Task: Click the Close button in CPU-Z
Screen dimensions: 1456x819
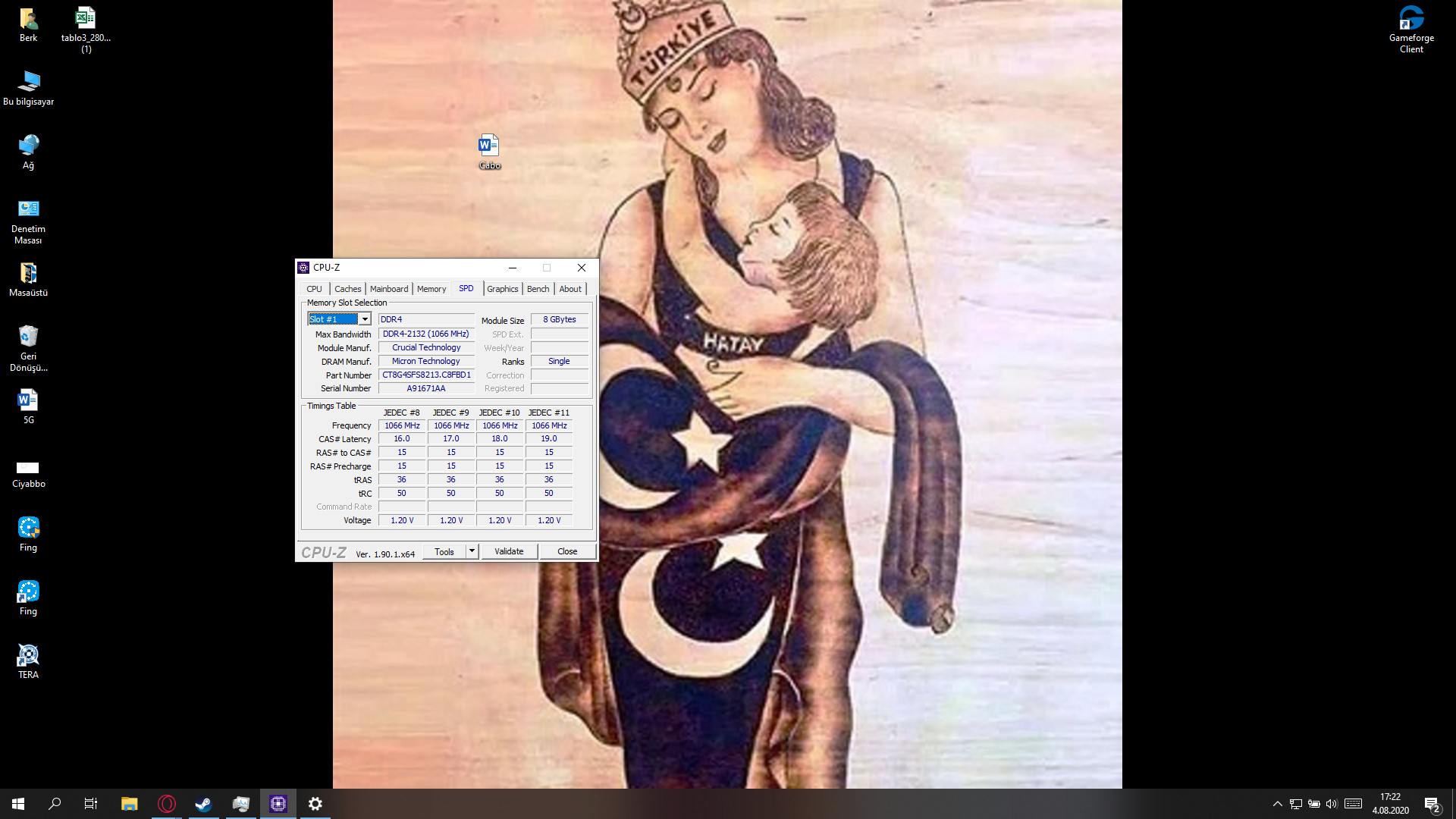Action: tap(567, 551)
